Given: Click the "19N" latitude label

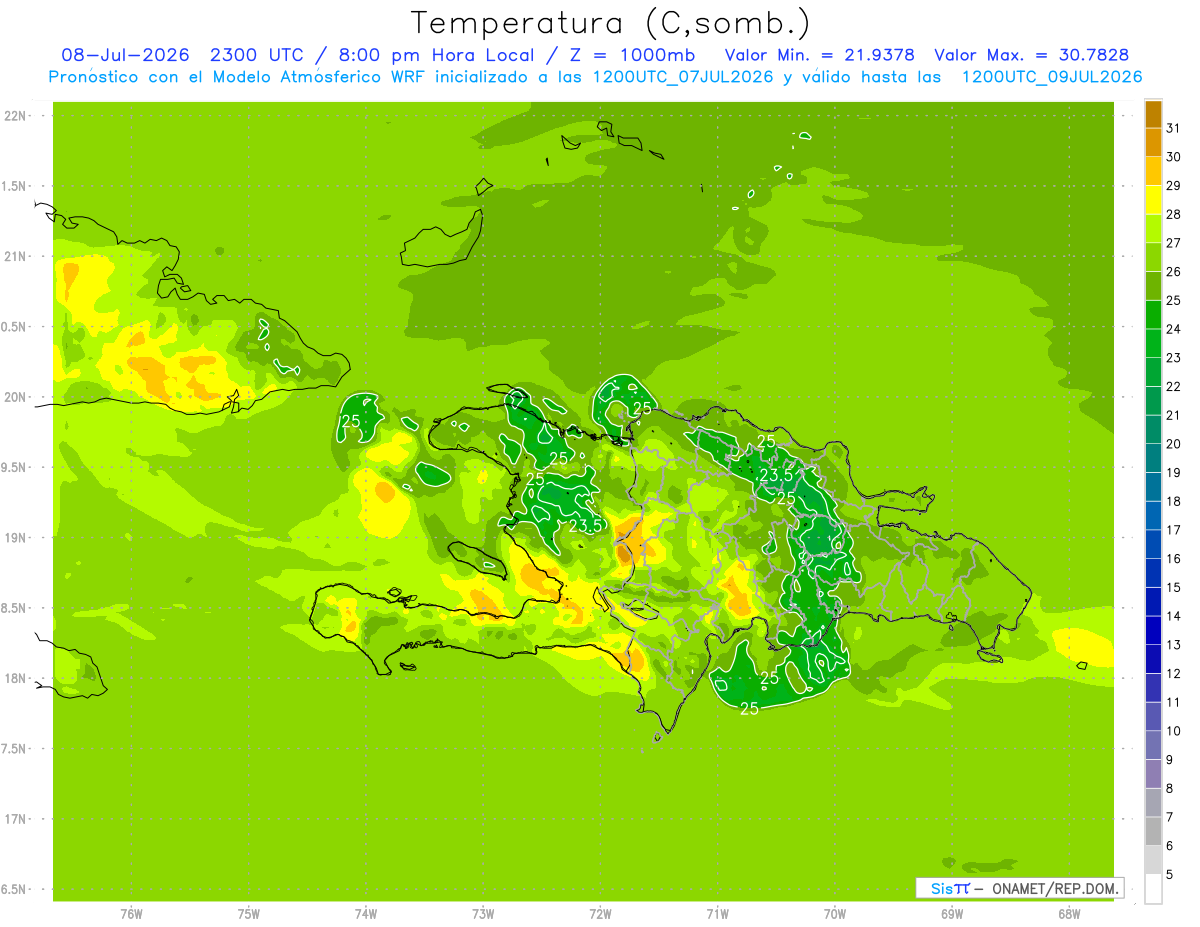Looking at the screenshot, I should pos(16,538).
